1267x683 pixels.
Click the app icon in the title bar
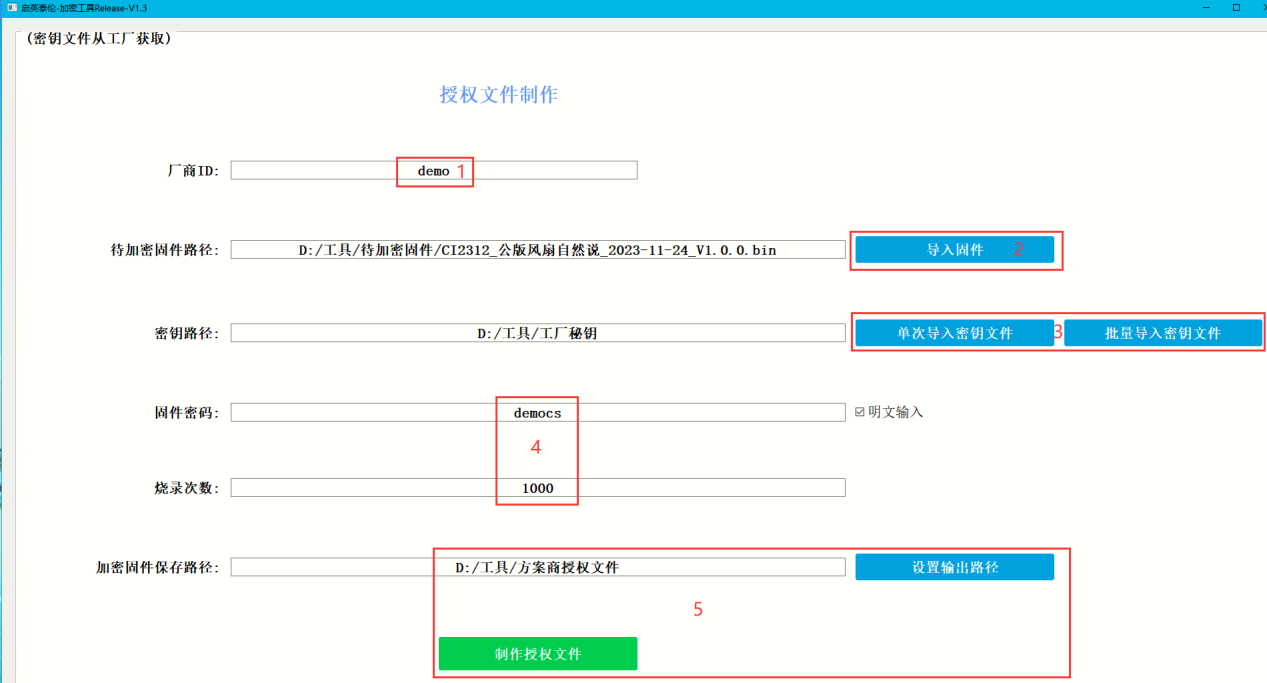[x=11, y=7]
